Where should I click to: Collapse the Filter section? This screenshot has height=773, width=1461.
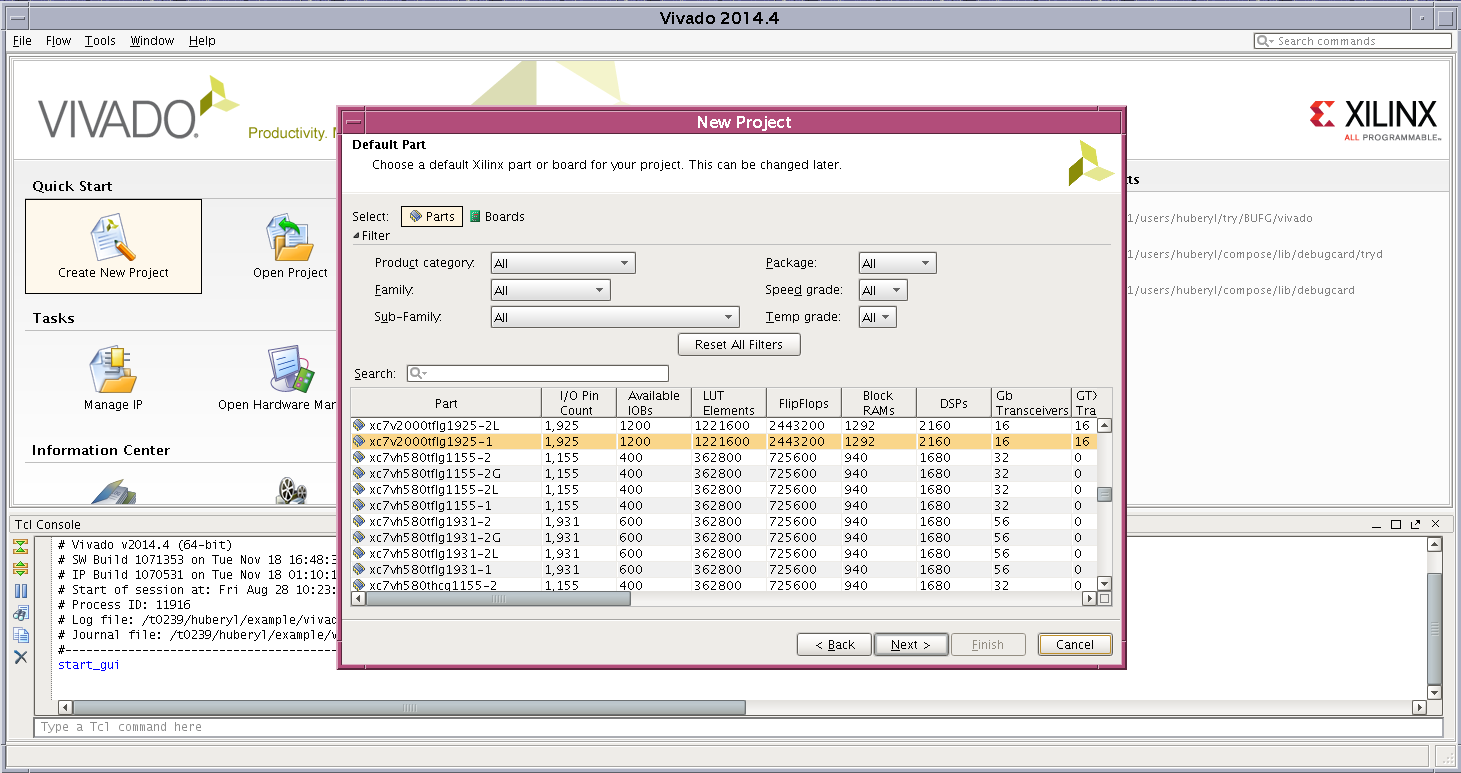[356, 236]
